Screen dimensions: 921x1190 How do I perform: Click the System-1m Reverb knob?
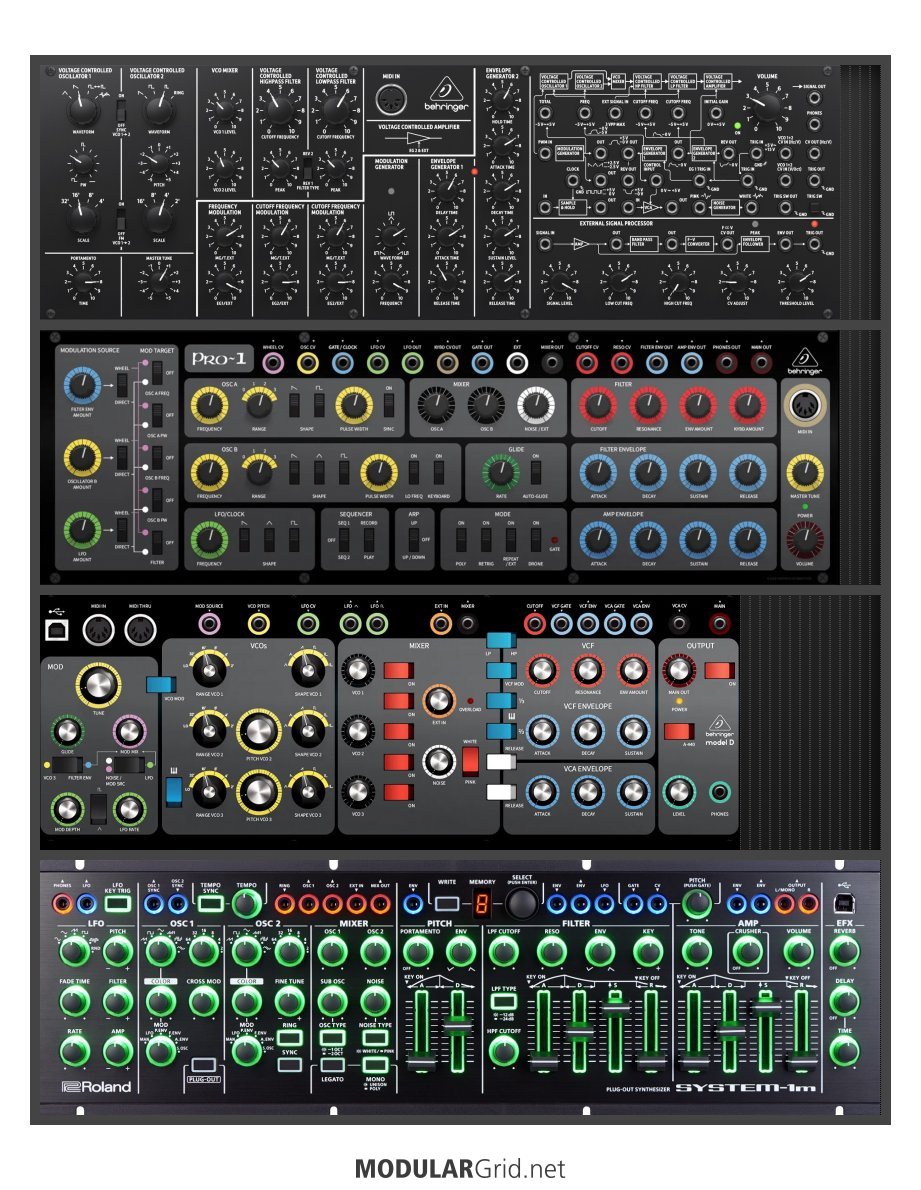pyautogui.click(x=844, y=950)
